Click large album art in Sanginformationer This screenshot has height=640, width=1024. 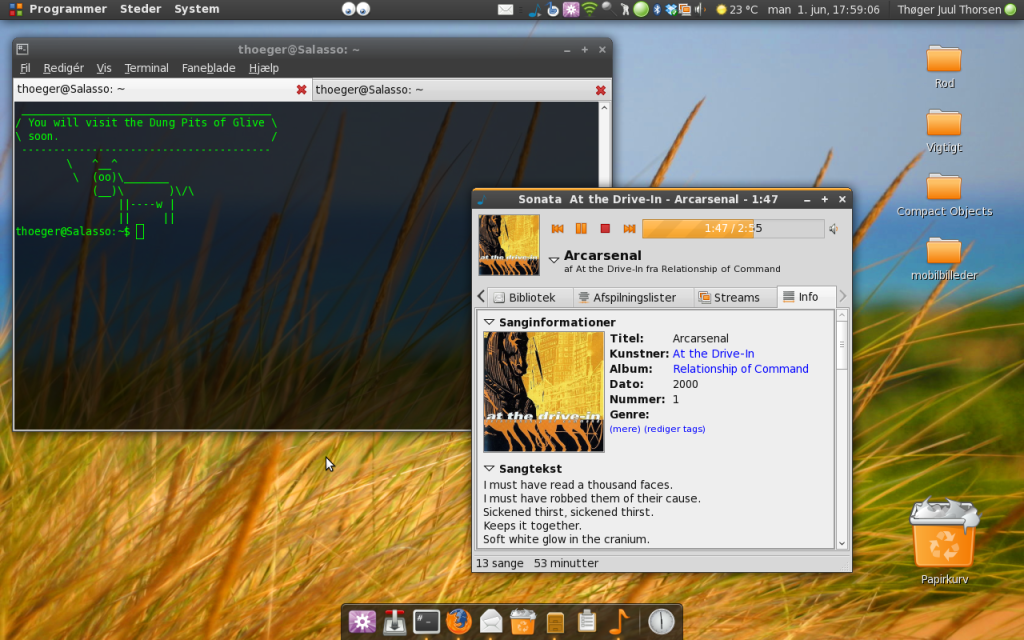coord(543,392)
